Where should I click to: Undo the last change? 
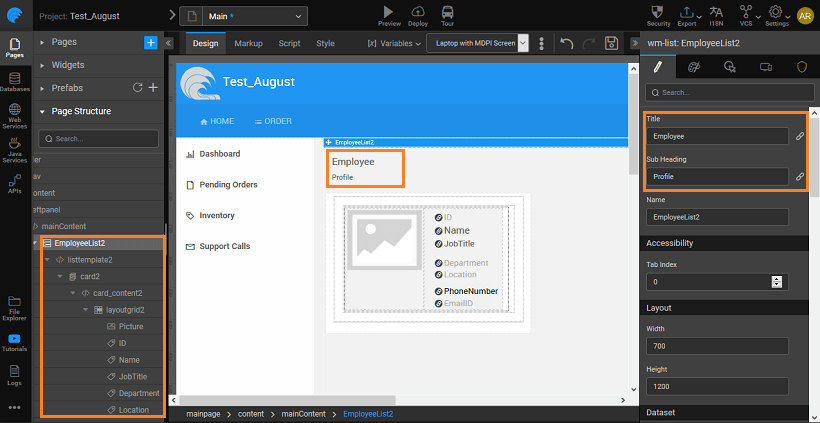pos(567,44)
